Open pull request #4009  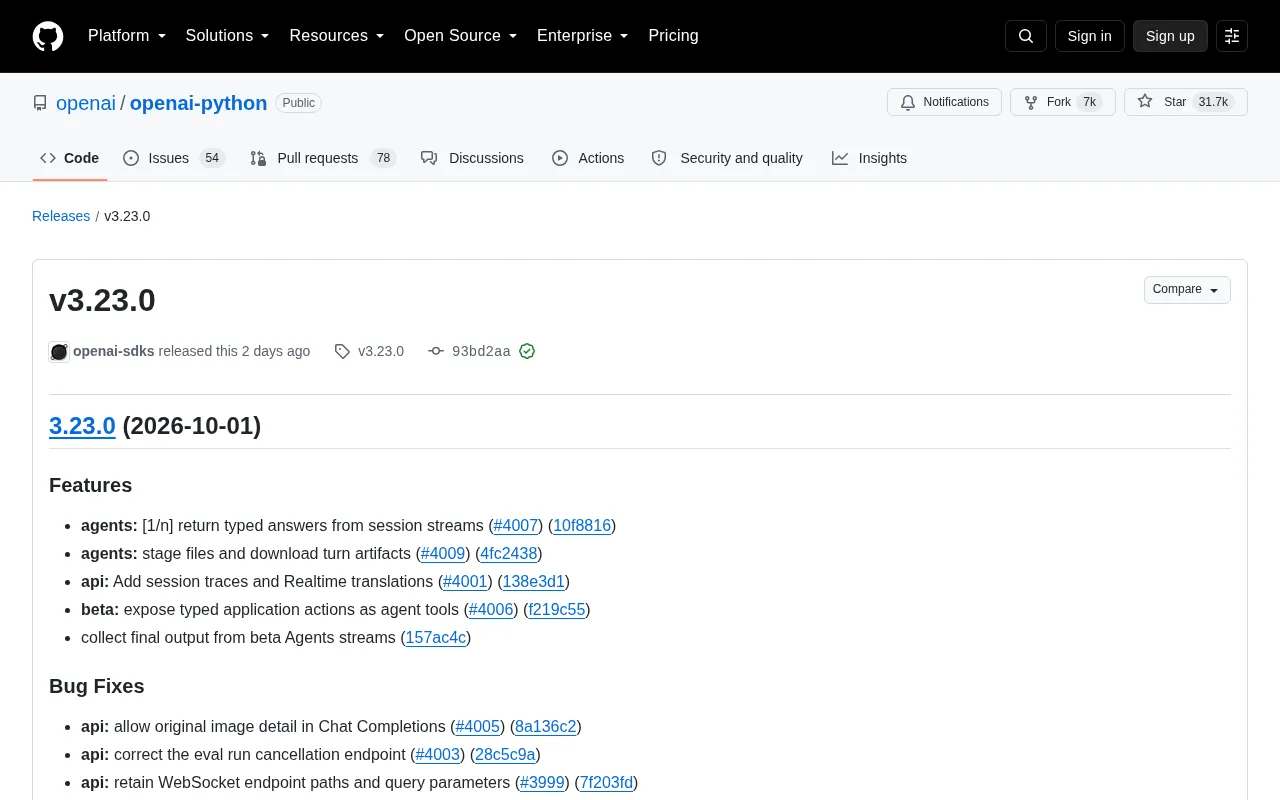tap(443, 553)
